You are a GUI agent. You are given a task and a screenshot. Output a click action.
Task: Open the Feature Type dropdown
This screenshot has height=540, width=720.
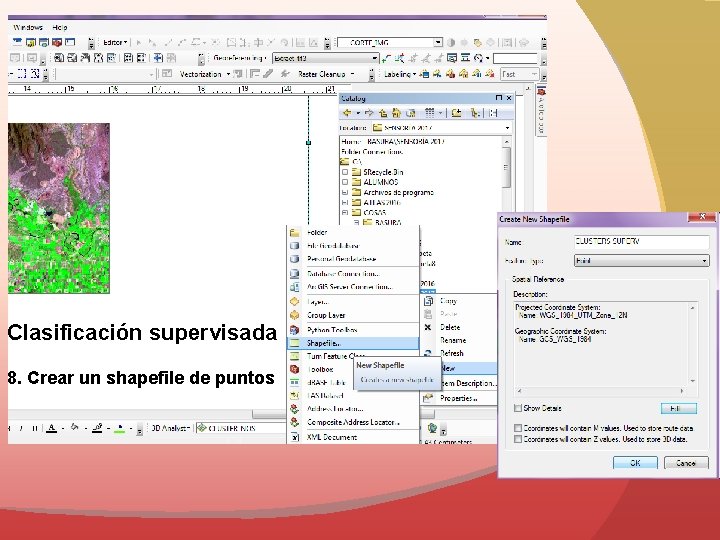(x=704, y=261)
